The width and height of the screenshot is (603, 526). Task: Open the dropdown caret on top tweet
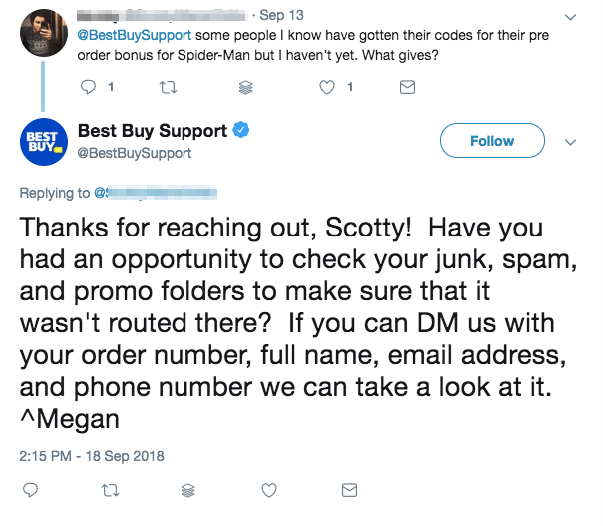(570, 18)
